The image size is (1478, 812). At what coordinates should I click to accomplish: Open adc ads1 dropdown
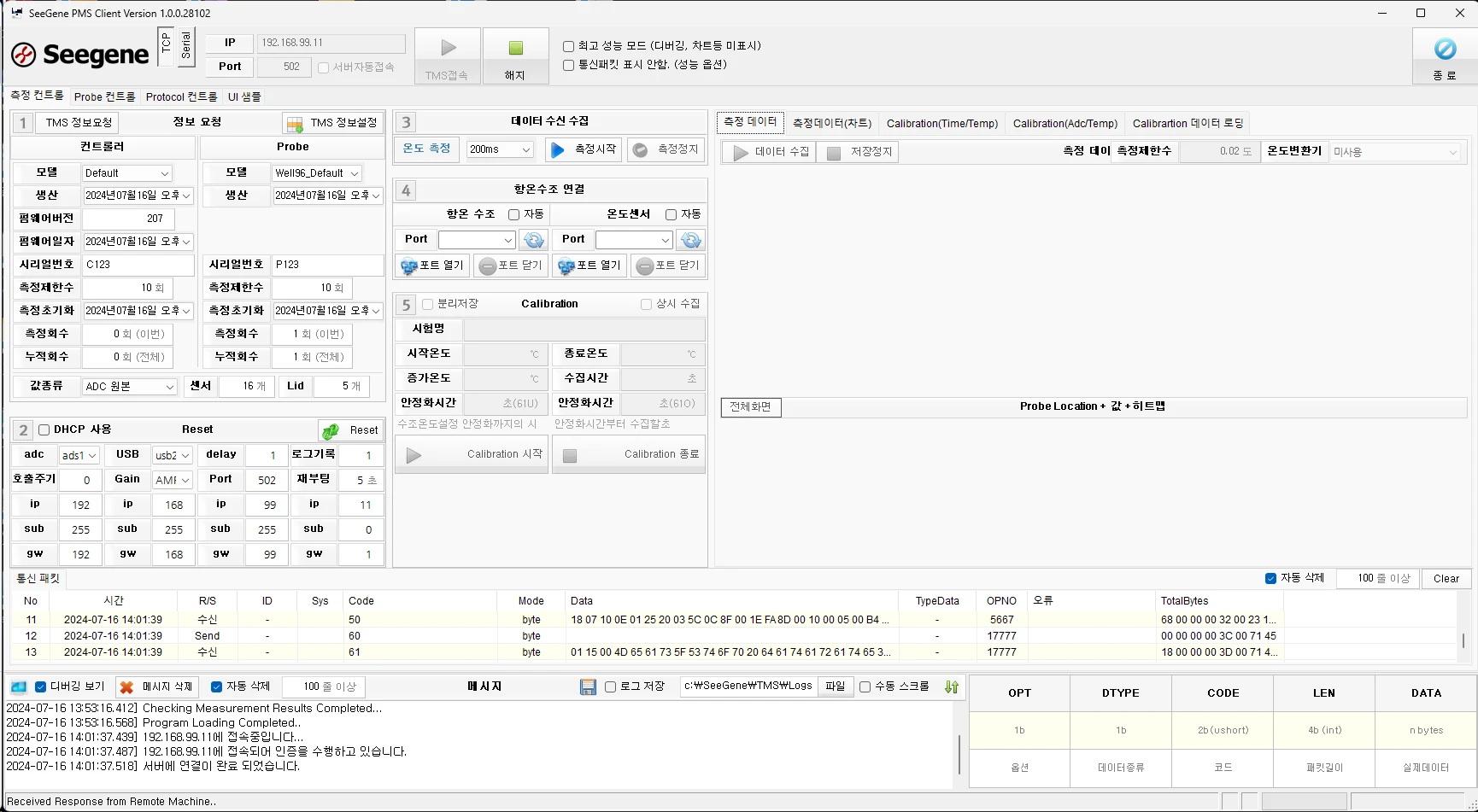(79, 455)
